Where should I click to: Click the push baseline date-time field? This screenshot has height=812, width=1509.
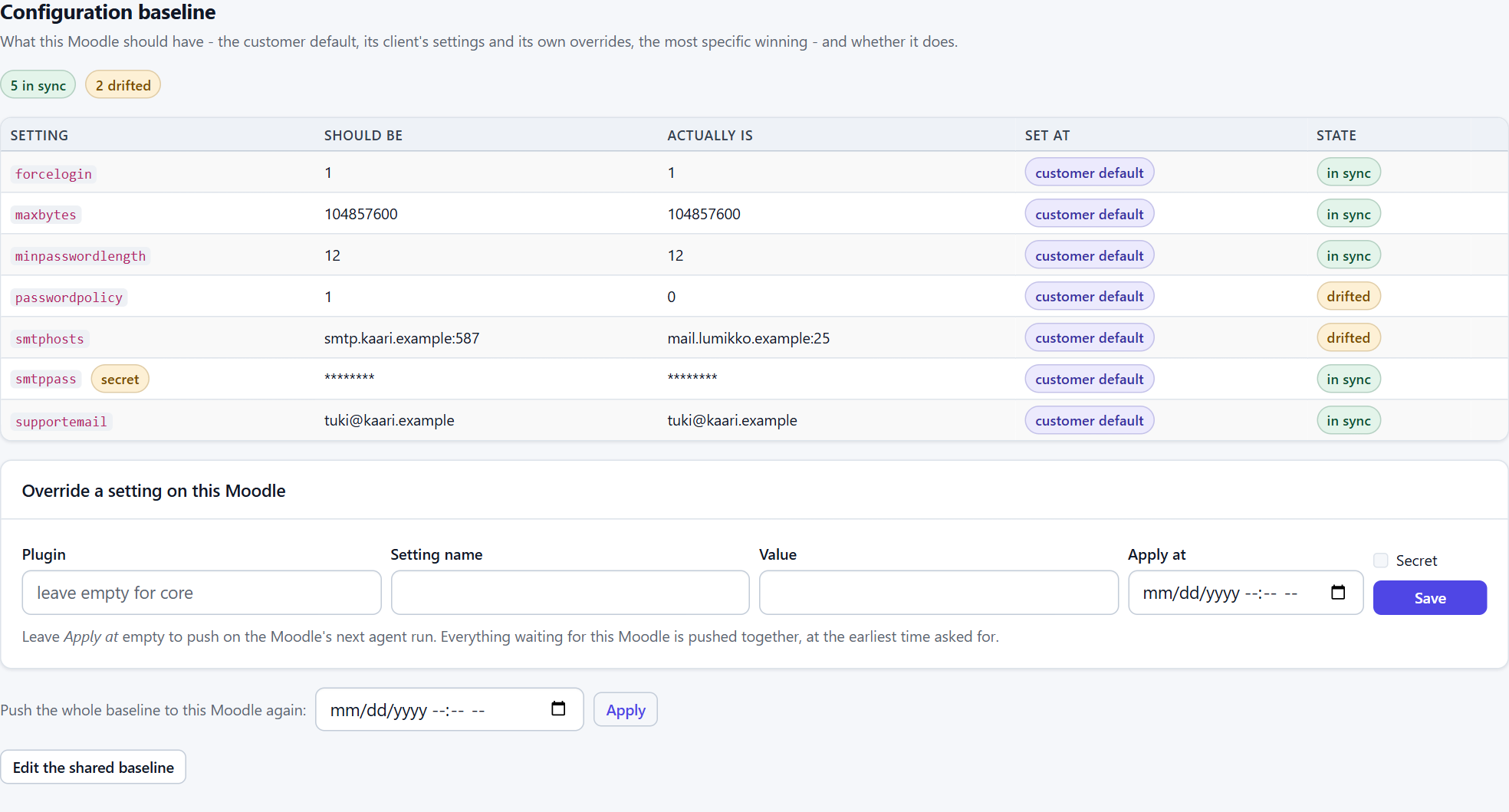[449, 710]
